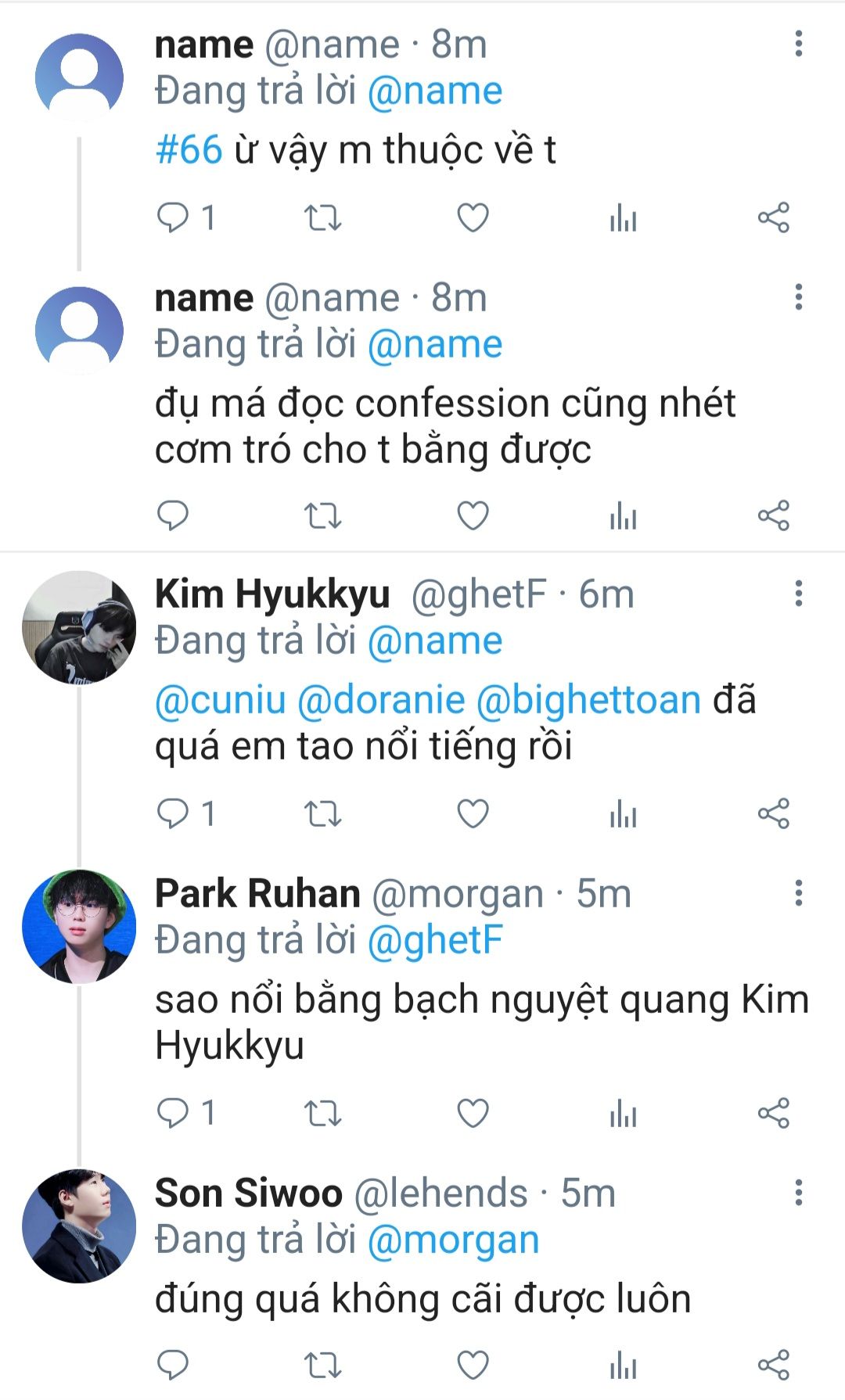Like Son Siwoo's tweet
This screenshot has width=845, height=1400.
473,1365
